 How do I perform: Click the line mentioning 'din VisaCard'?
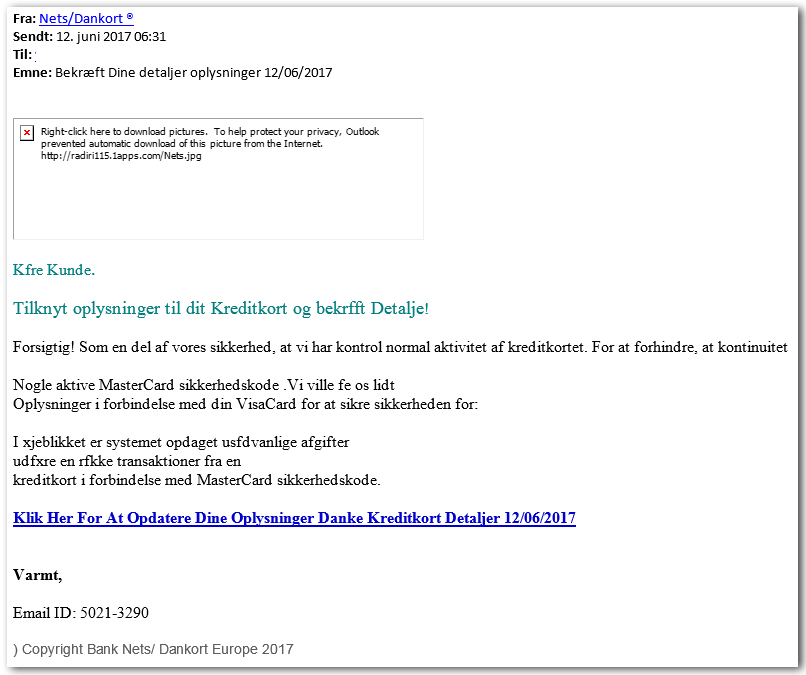click(x=246, y=404)
